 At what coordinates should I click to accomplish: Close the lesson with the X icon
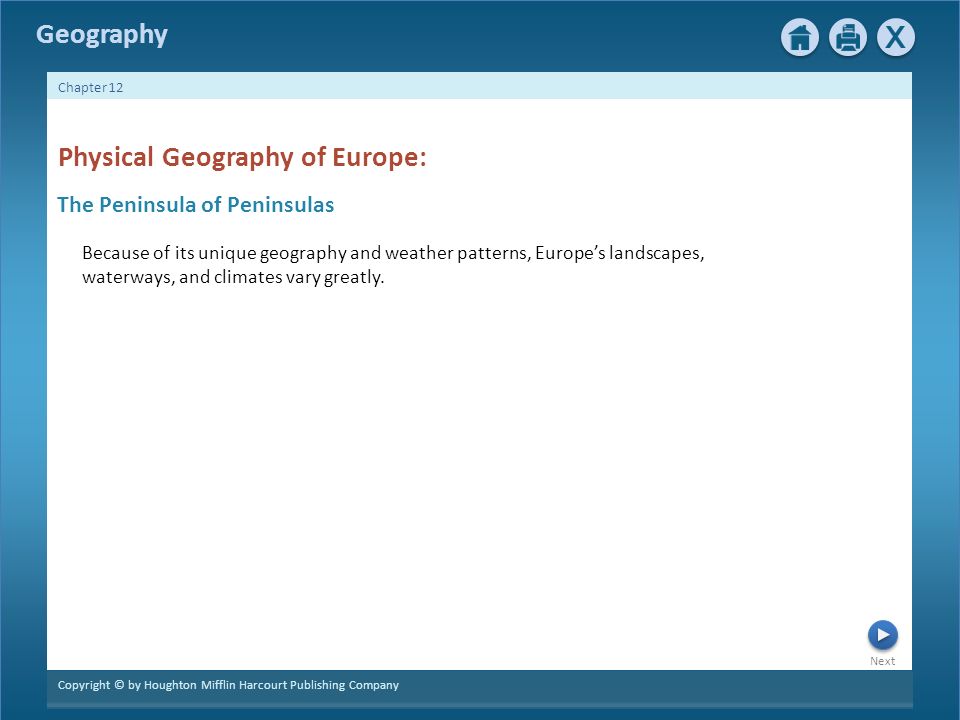(x=896, y=37)
